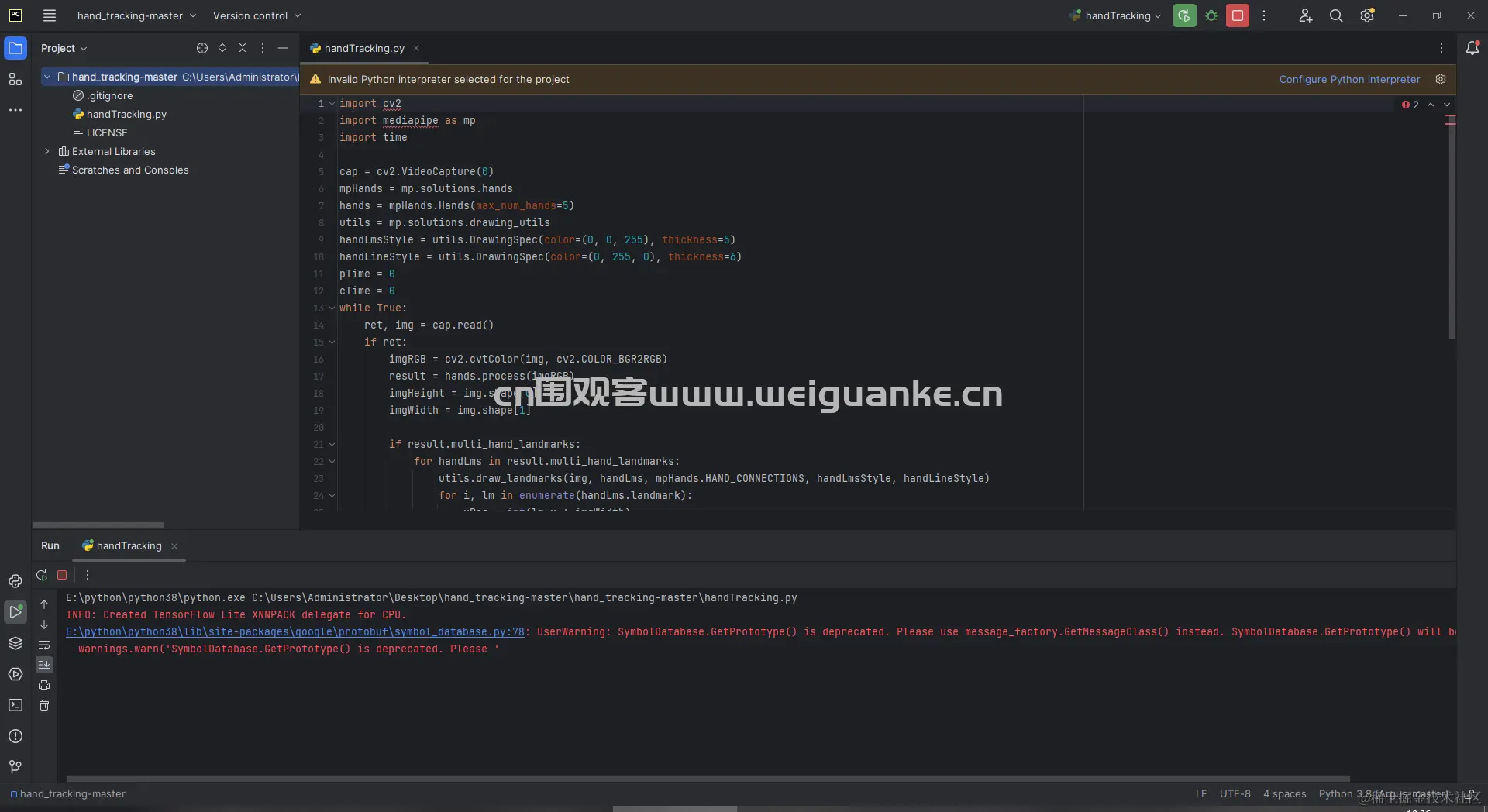
Task: Open the handTracking run configuration dropdown
Action: tap(1116, 15)
